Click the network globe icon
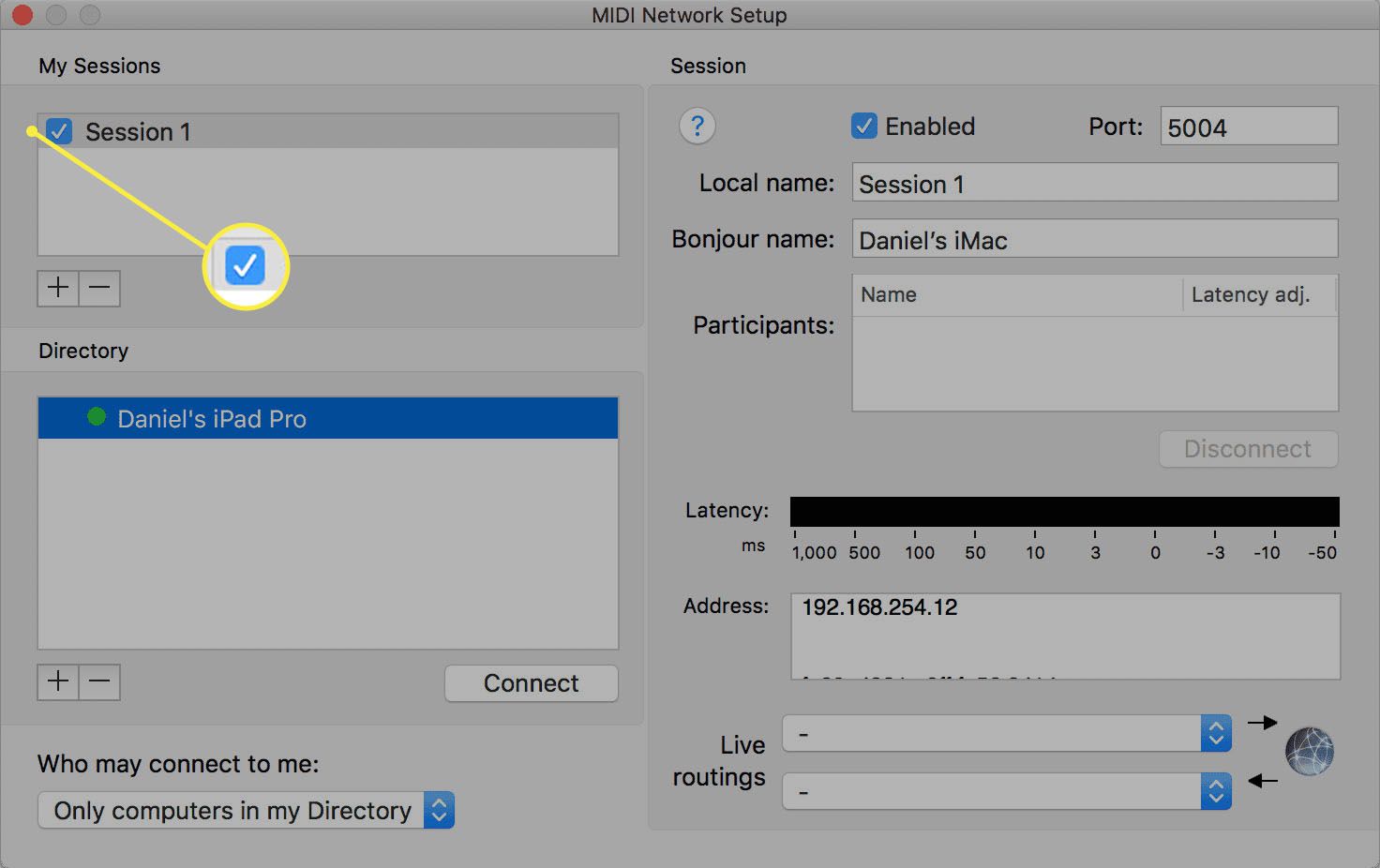 click(x=1310, y=752)
